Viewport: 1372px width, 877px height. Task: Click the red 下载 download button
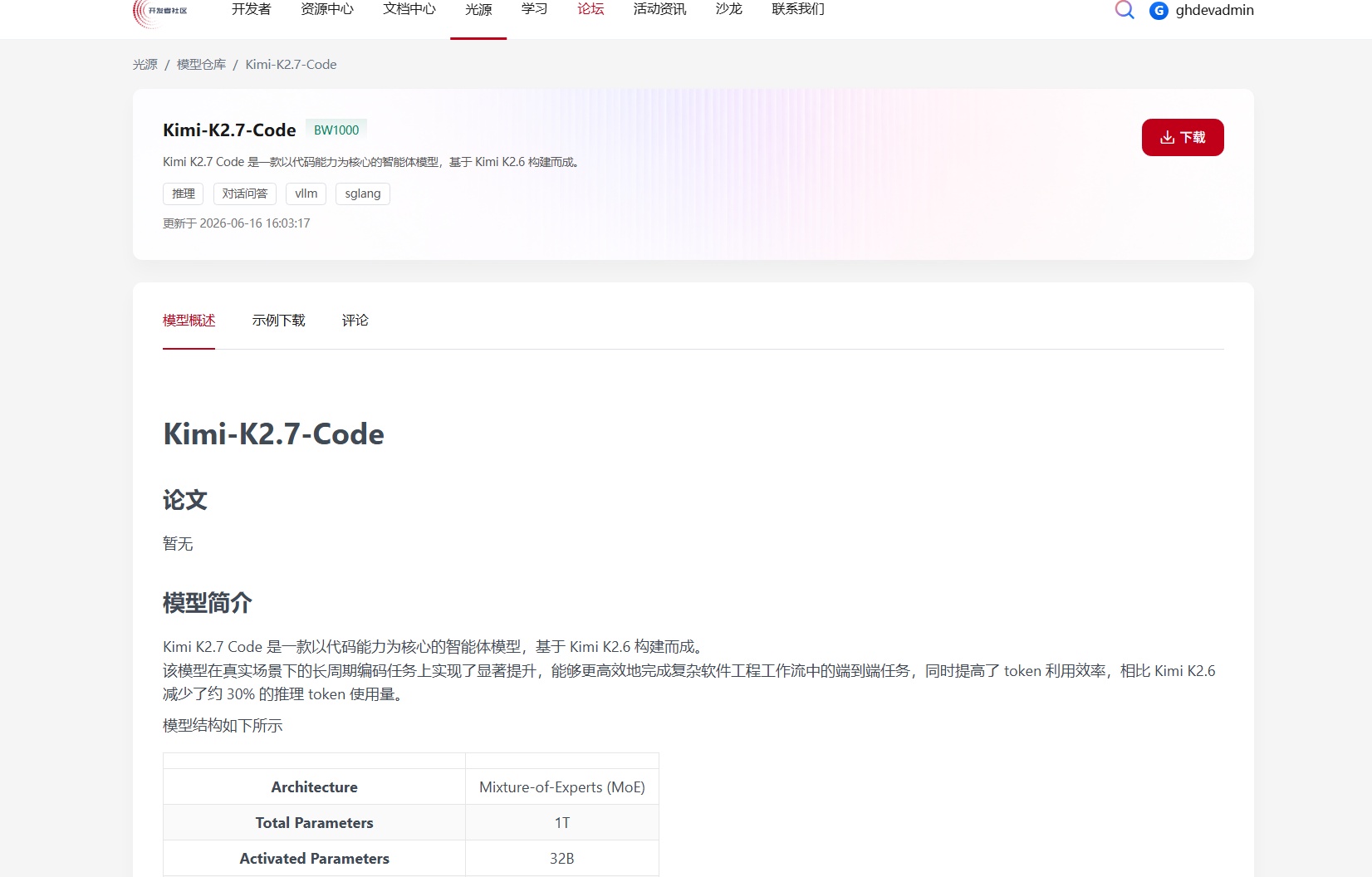(x=1183, y=137)
